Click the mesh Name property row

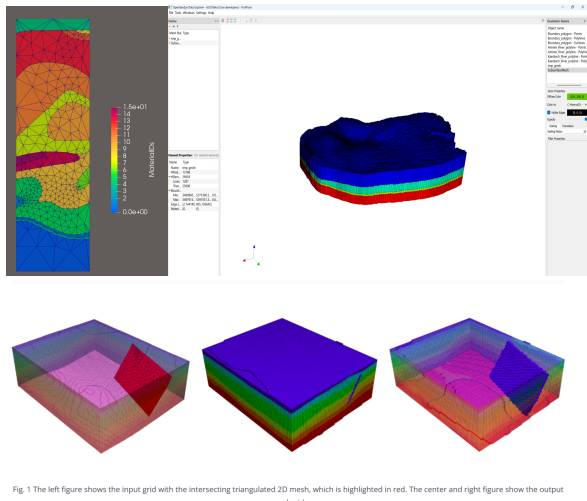coord(194,168)
